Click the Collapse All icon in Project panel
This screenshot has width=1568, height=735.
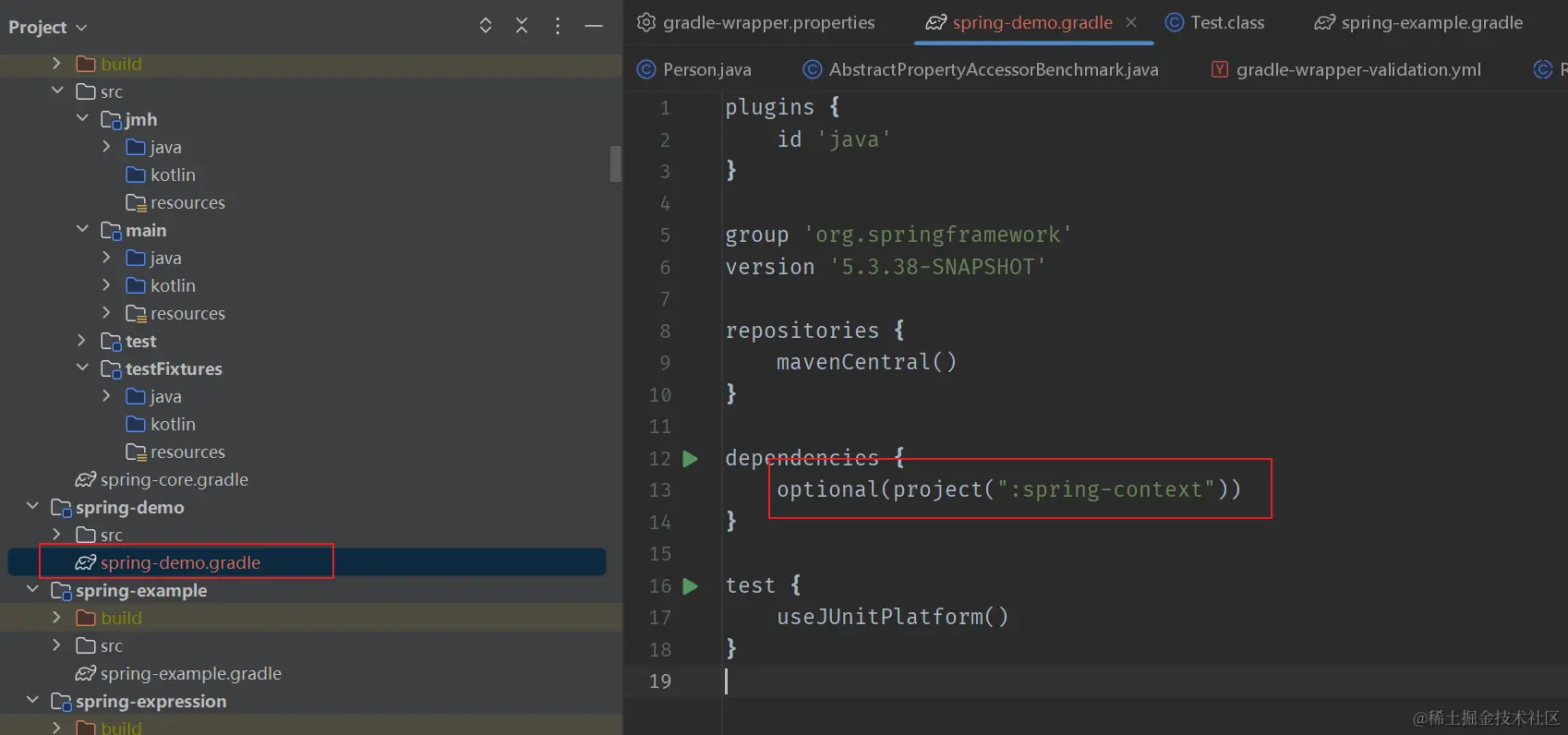[522, 26]
